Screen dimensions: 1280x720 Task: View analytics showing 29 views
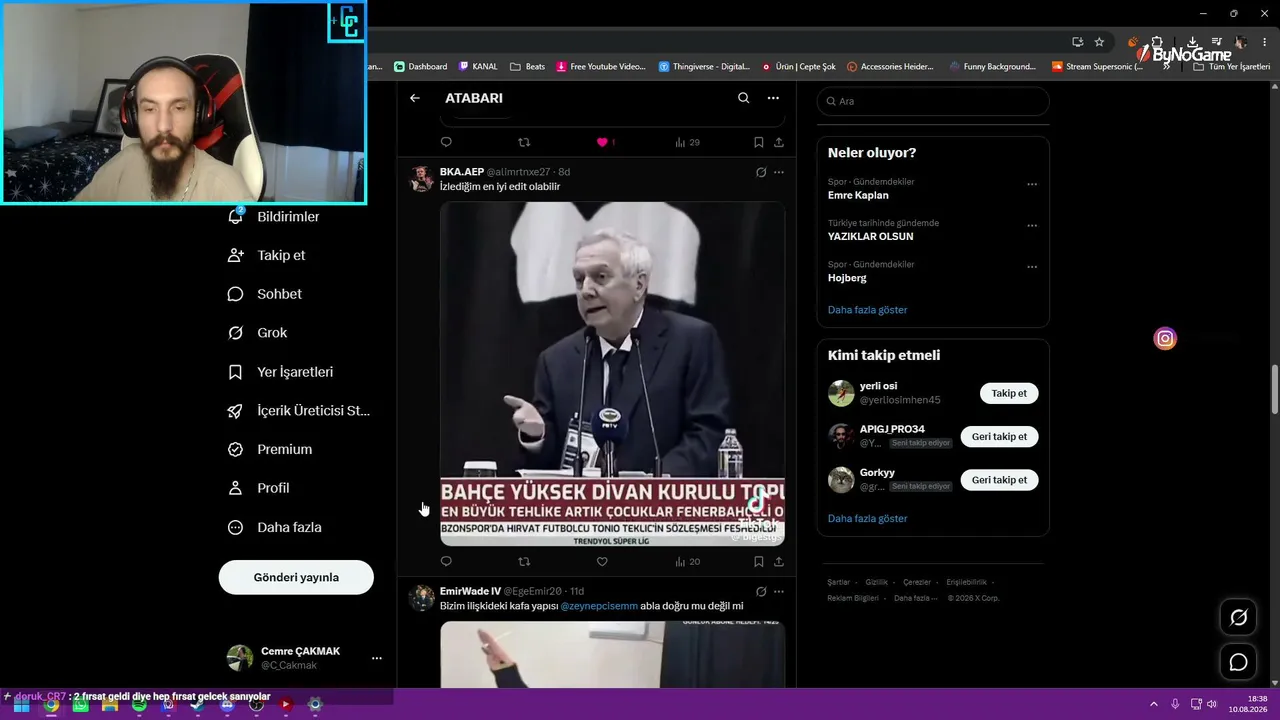tap(687, 142)
